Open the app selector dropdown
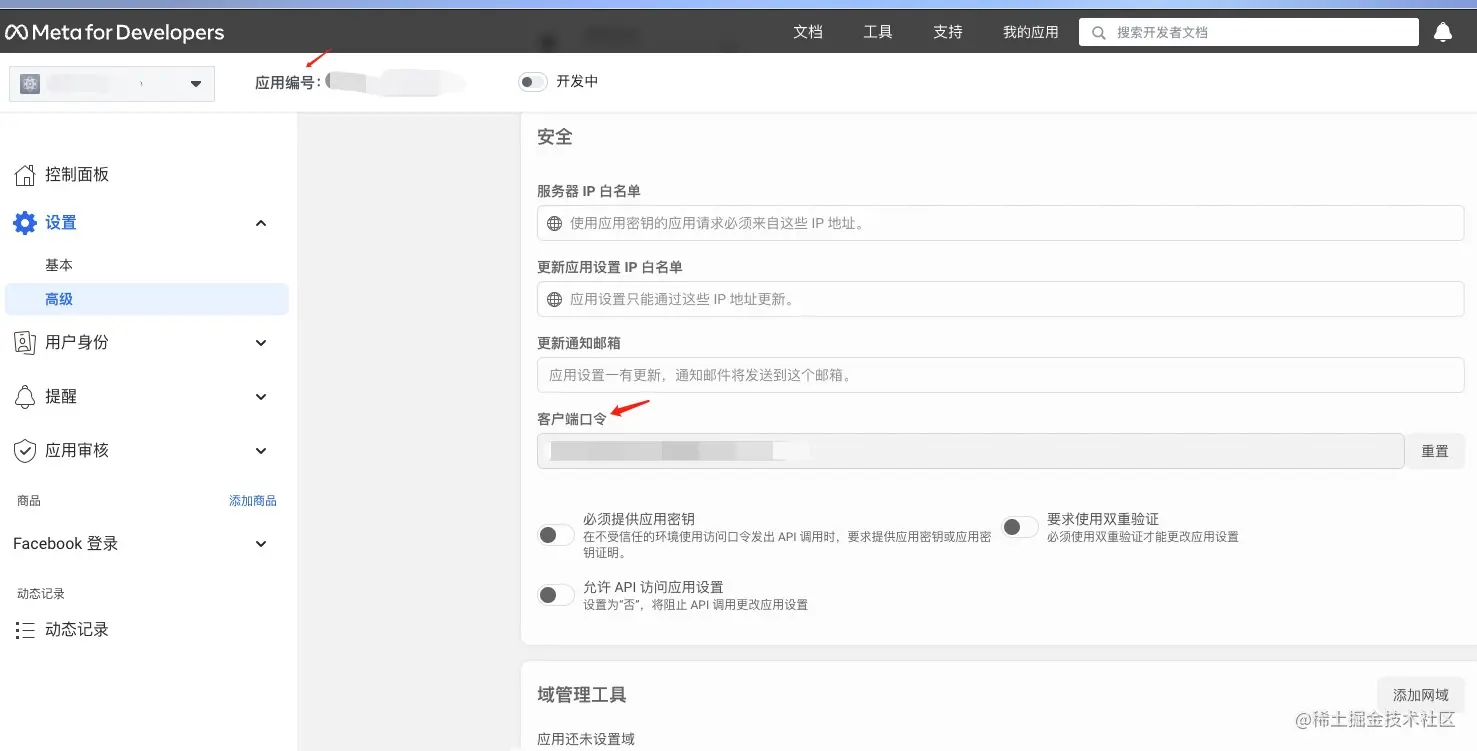1477x751 pixels. (x=112, y=84)
